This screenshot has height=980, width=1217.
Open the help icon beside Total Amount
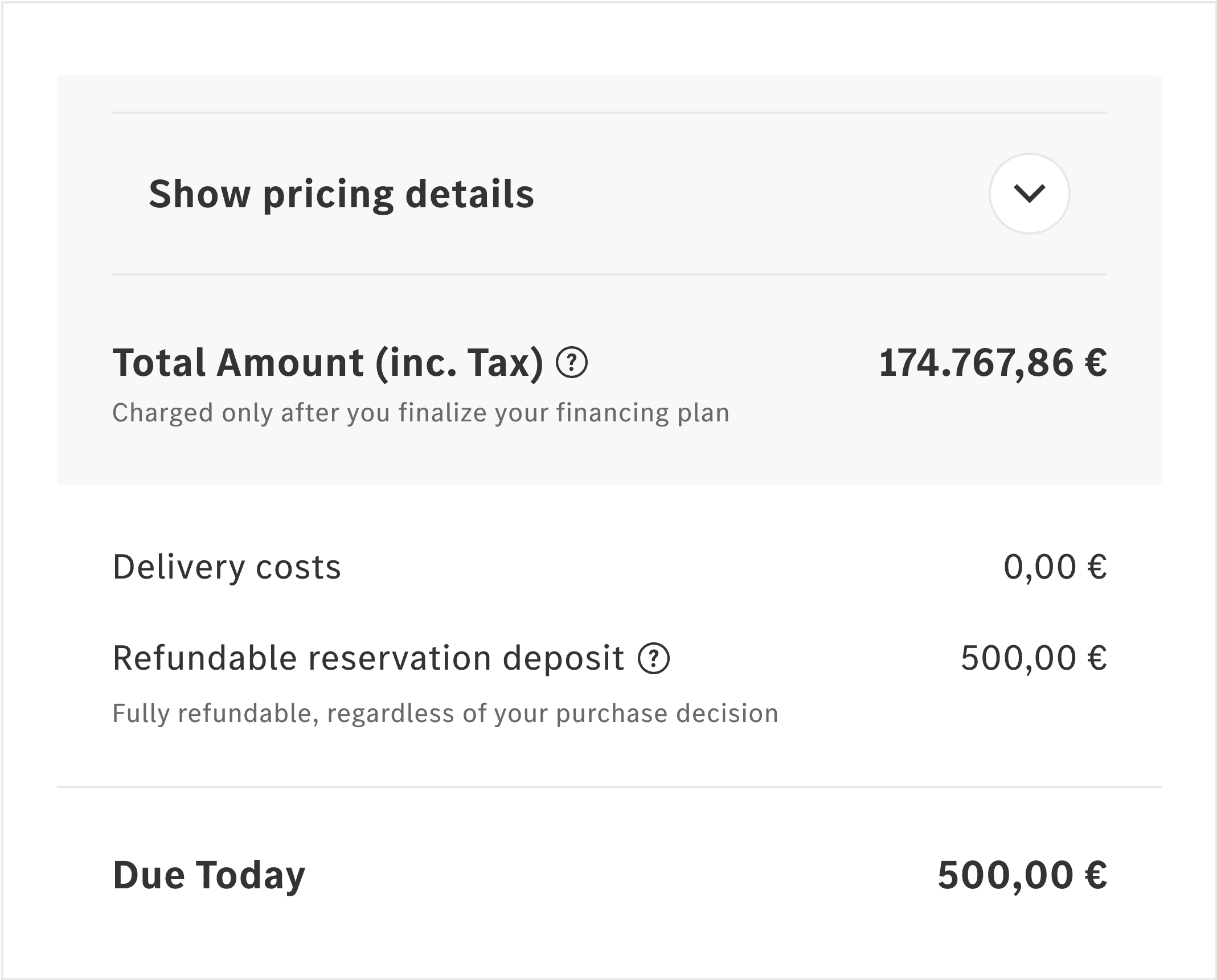(x=571, y=363)
